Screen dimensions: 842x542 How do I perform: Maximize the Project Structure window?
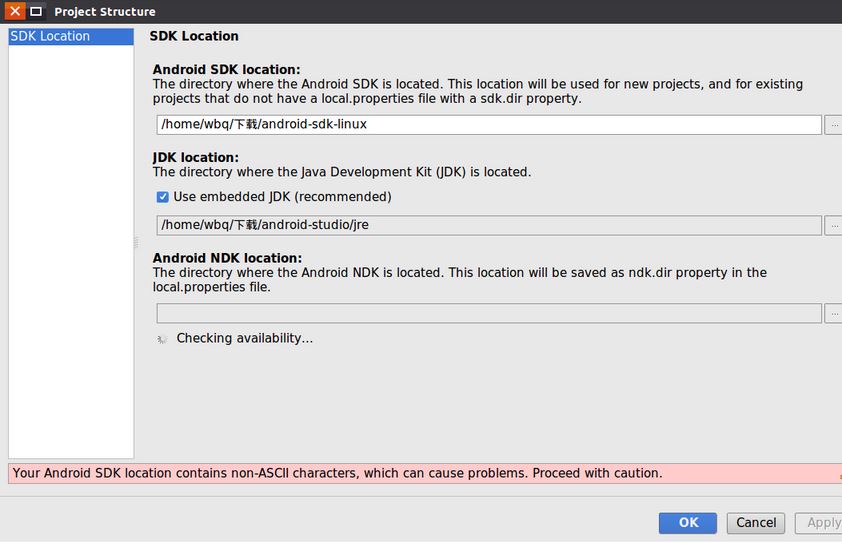[36, 11]
